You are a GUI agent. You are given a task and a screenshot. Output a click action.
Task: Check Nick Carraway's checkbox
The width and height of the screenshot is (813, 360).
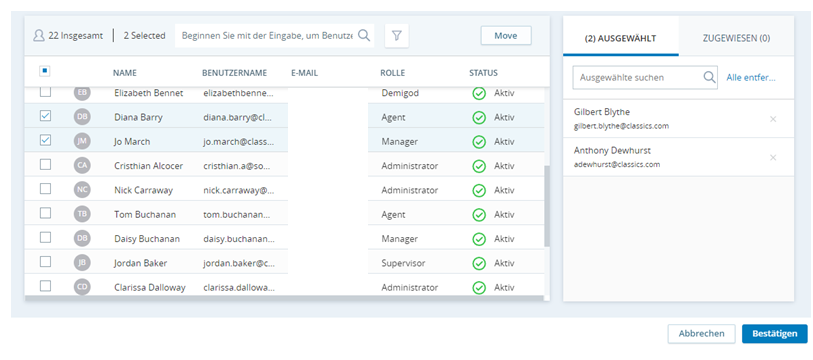coord(46,189)
